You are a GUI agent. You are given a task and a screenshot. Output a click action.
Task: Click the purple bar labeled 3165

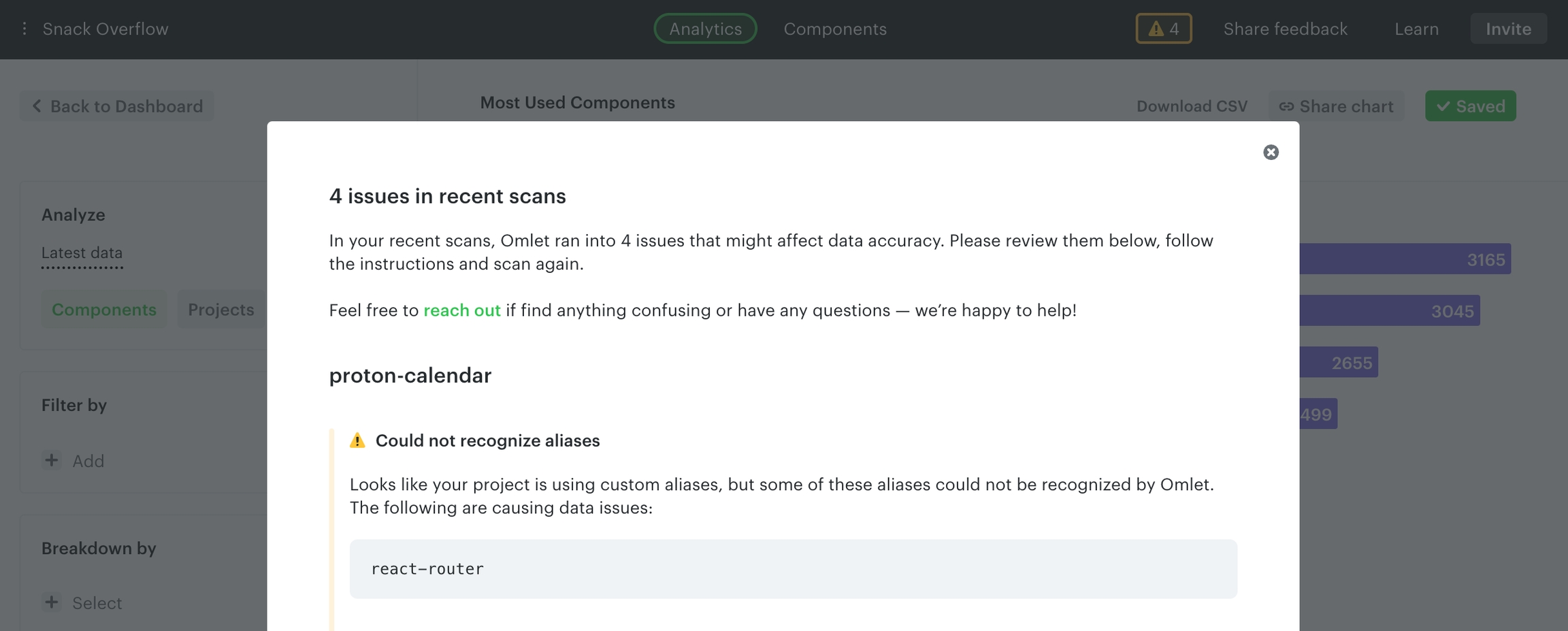[1405, 259]
